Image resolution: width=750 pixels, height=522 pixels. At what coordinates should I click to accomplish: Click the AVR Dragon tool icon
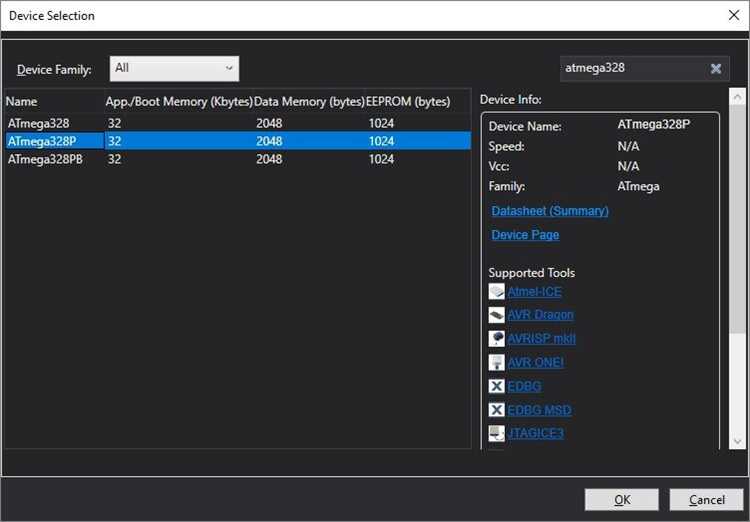tap(496, 315)
